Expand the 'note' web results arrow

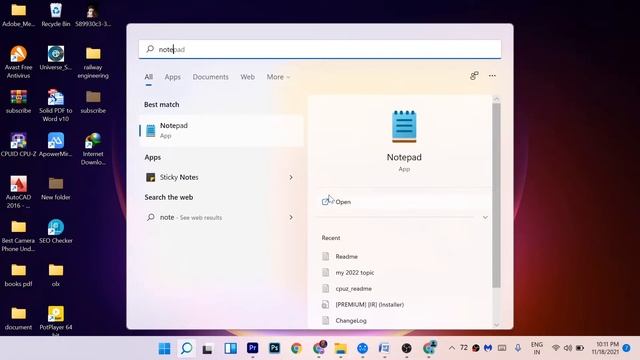tap(291, 217)
